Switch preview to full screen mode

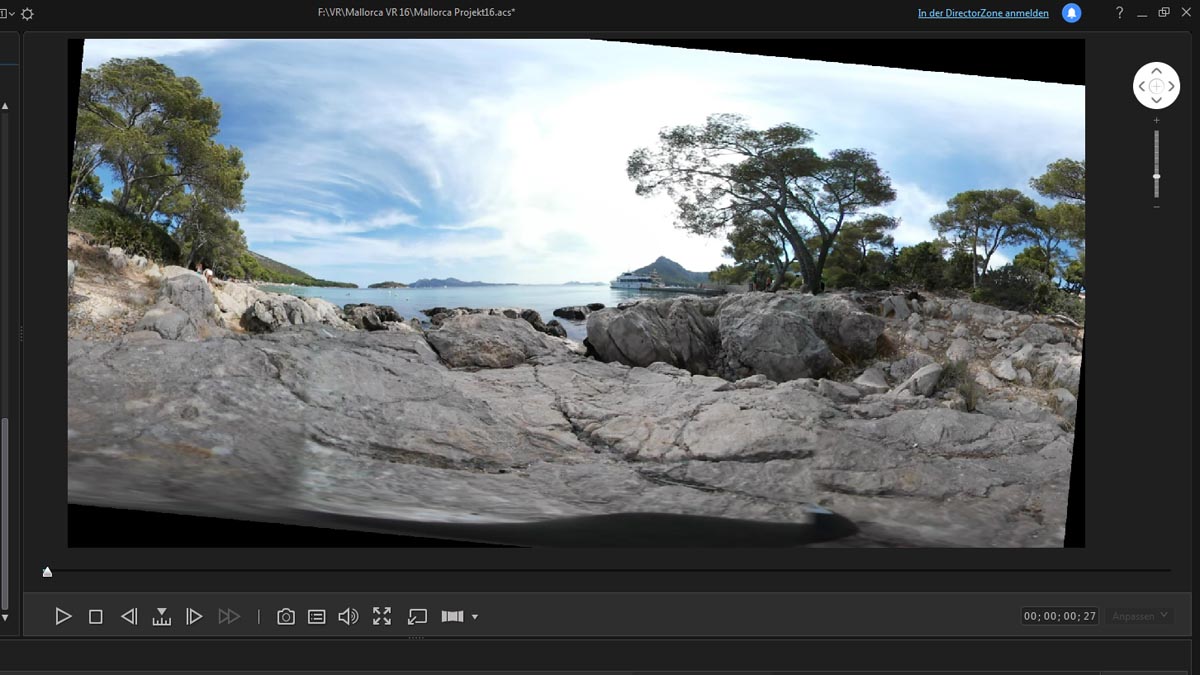(x=382, y=617)
